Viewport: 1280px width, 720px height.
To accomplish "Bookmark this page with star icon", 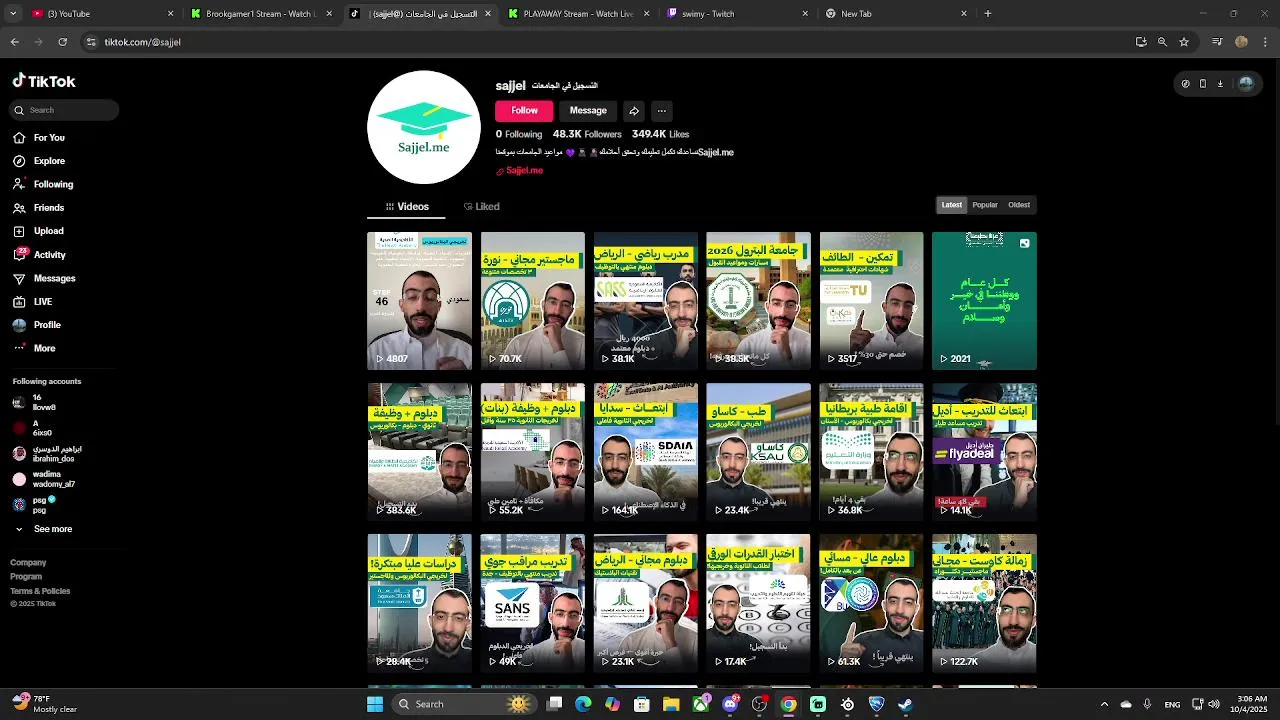I will [1184, 42].
